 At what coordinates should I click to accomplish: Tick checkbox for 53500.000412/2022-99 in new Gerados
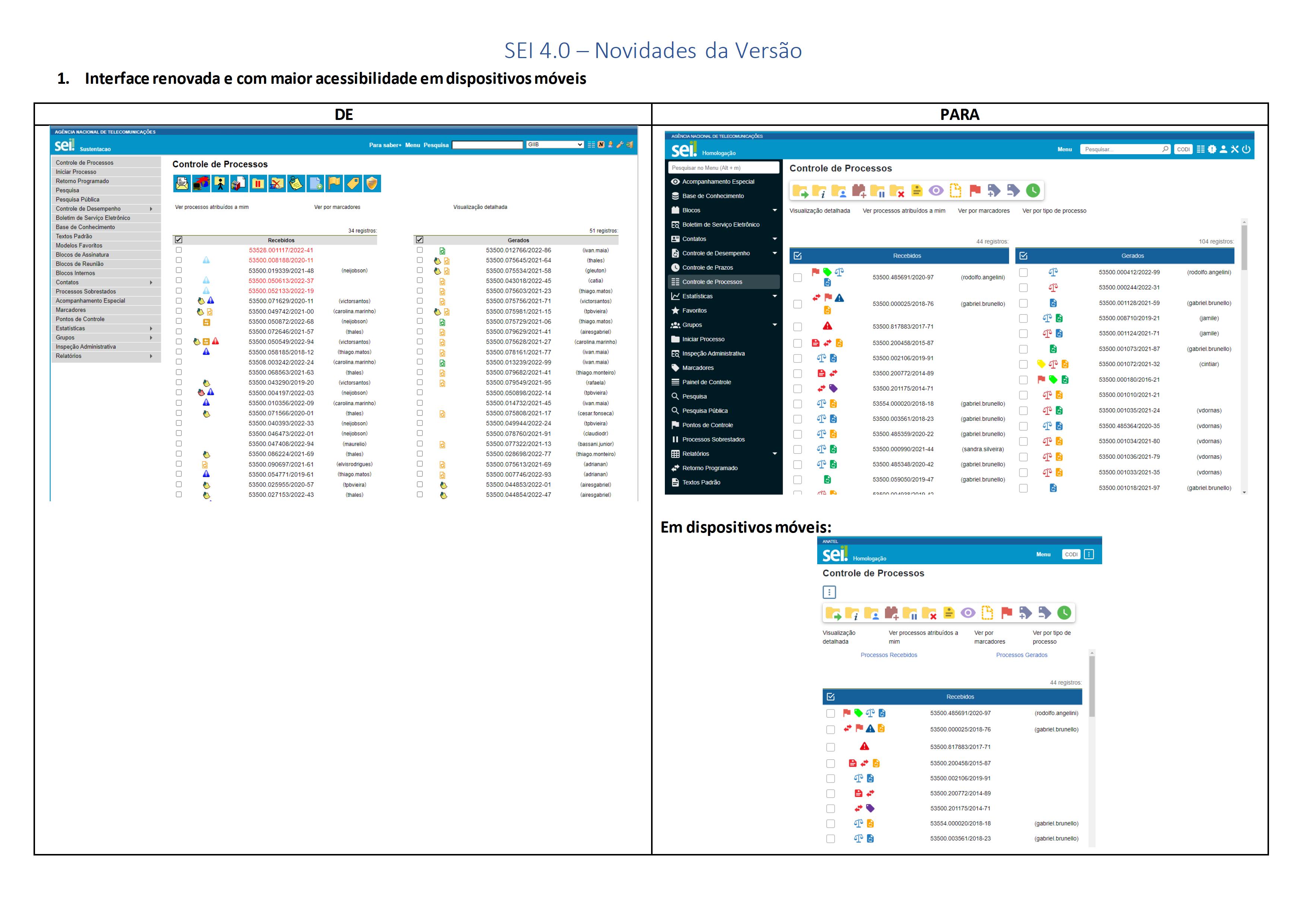click(1024, 272)
